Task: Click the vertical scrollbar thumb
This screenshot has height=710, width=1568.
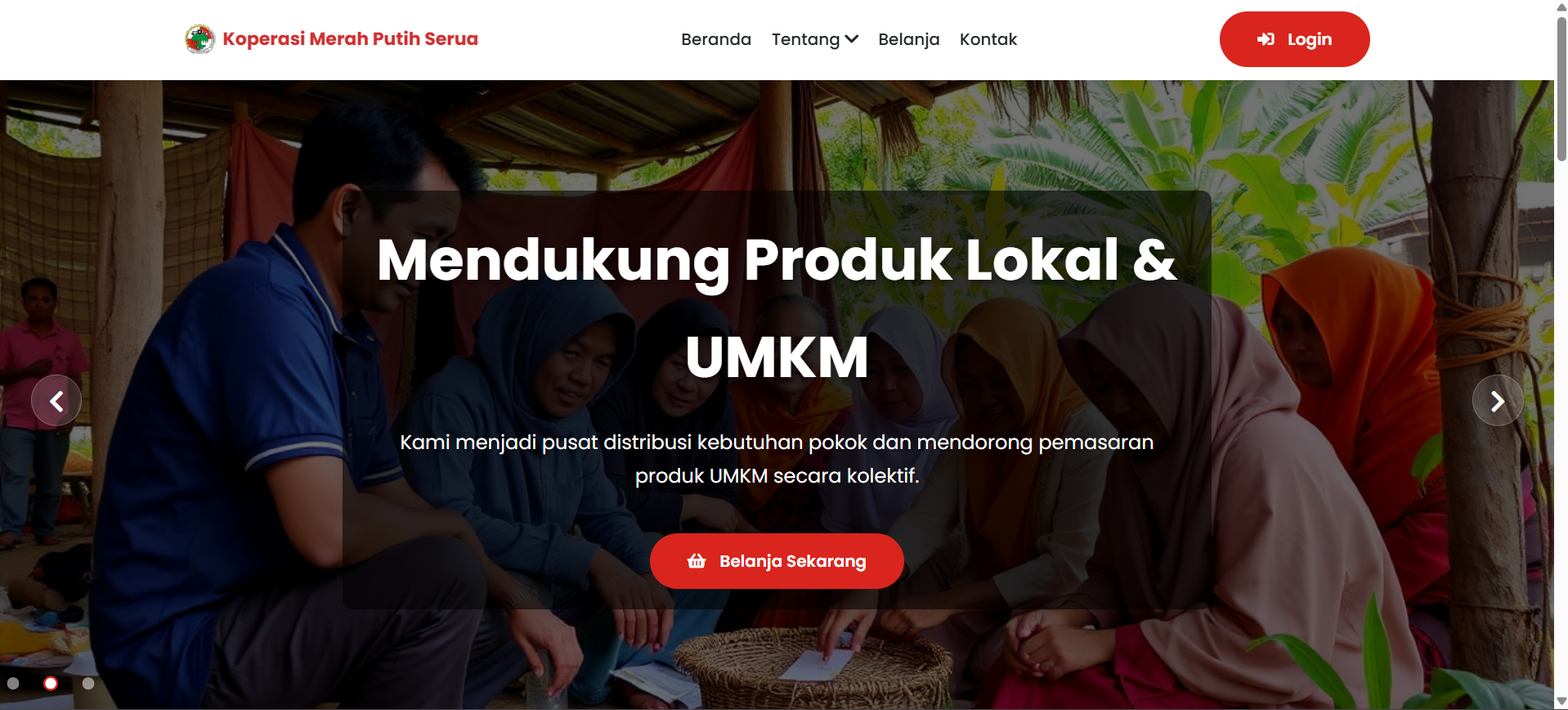Action: pos(1561,88)
